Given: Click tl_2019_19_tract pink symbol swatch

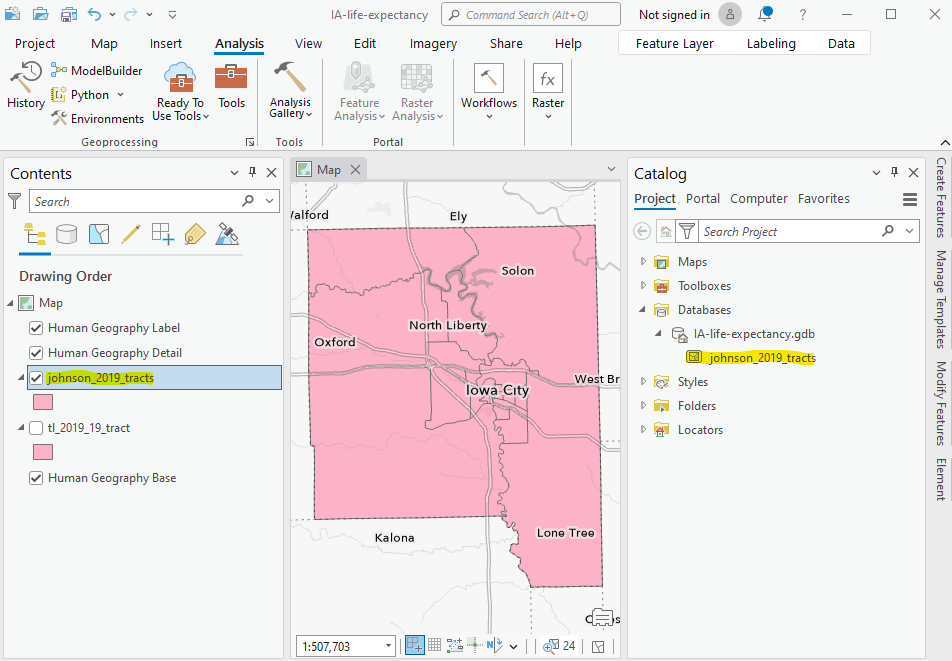Looking at the screenshot, I should [42, 452].
